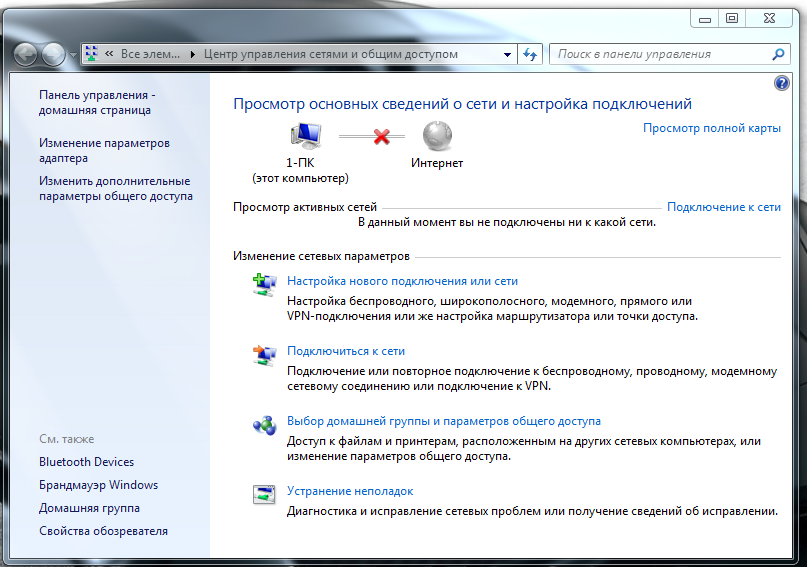Viewport: 807px width, 567px height.
Task: Expand the address bar history dropdown
Action: [508, 54]
